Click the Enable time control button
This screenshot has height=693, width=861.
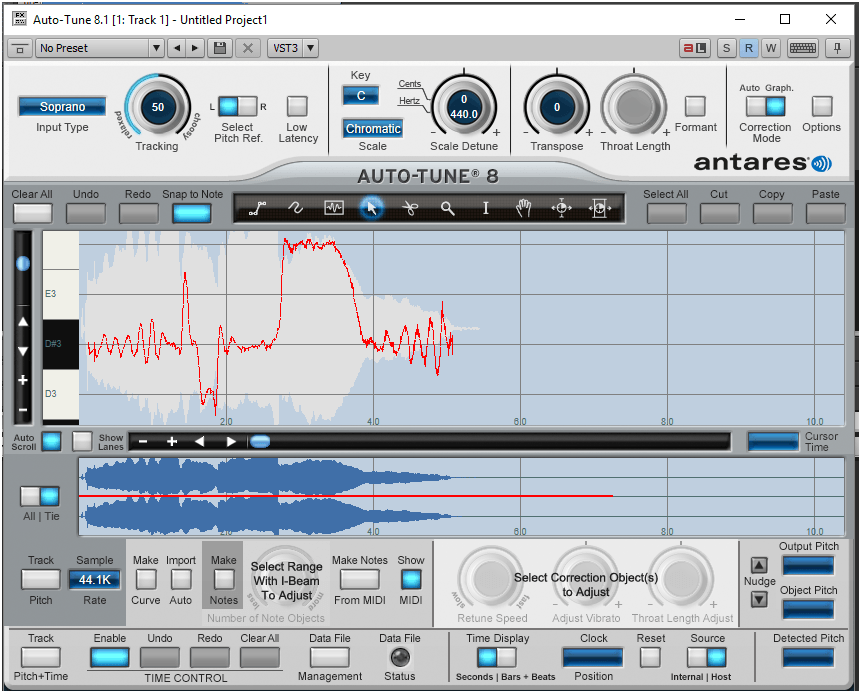pyautogui.click(x=110, y=657)
